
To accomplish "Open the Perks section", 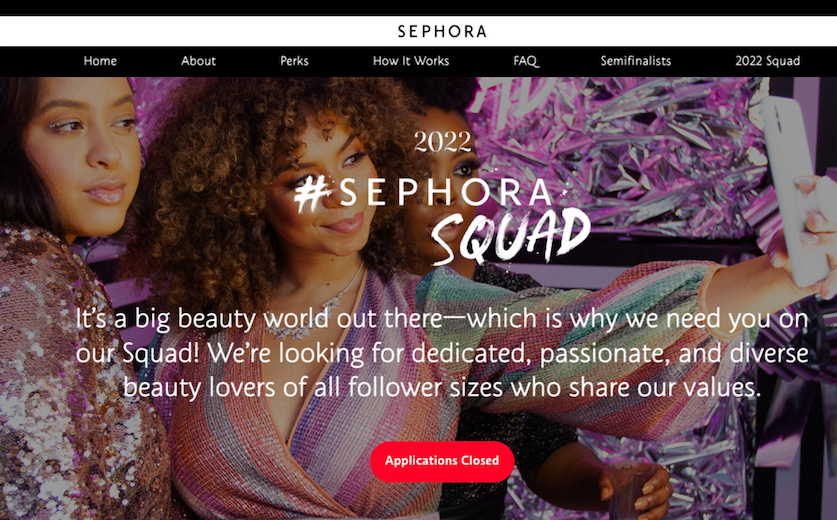I will click(x=294, y=61).
